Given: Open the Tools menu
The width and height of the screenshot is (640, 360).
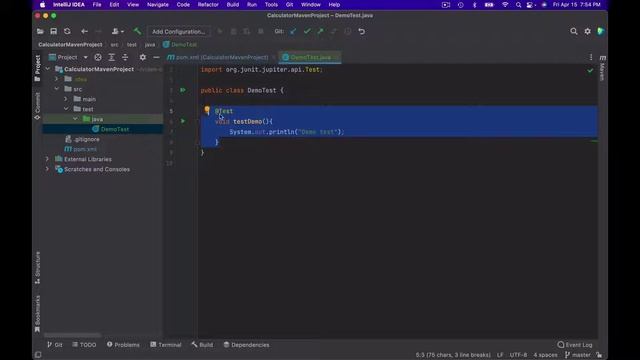Looking at the screenshot, I should pos(271,5).
